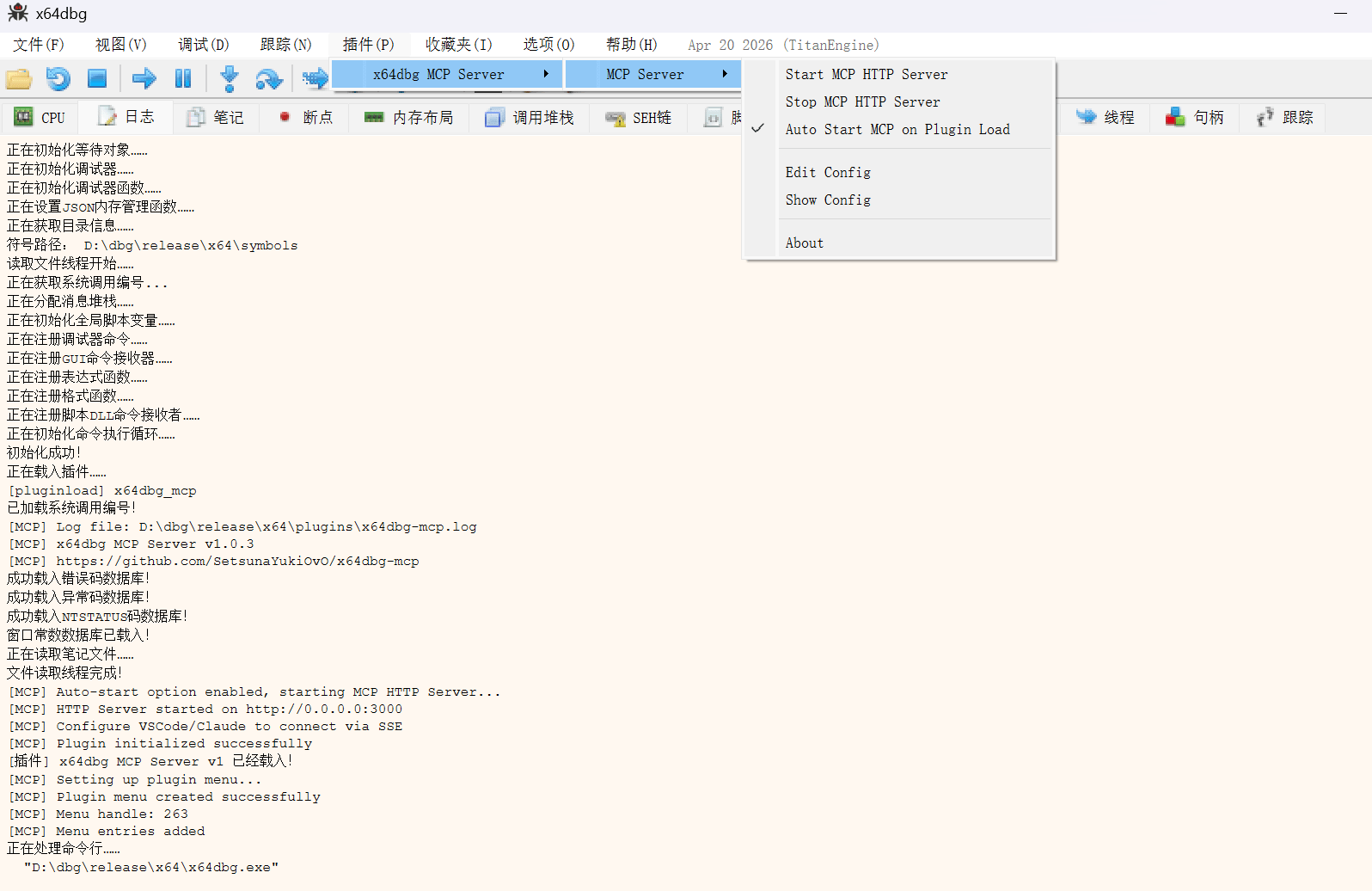Switch to the 断点 breakpoints tab
This screenshot has width=1372, height=891.
point(305,118)
